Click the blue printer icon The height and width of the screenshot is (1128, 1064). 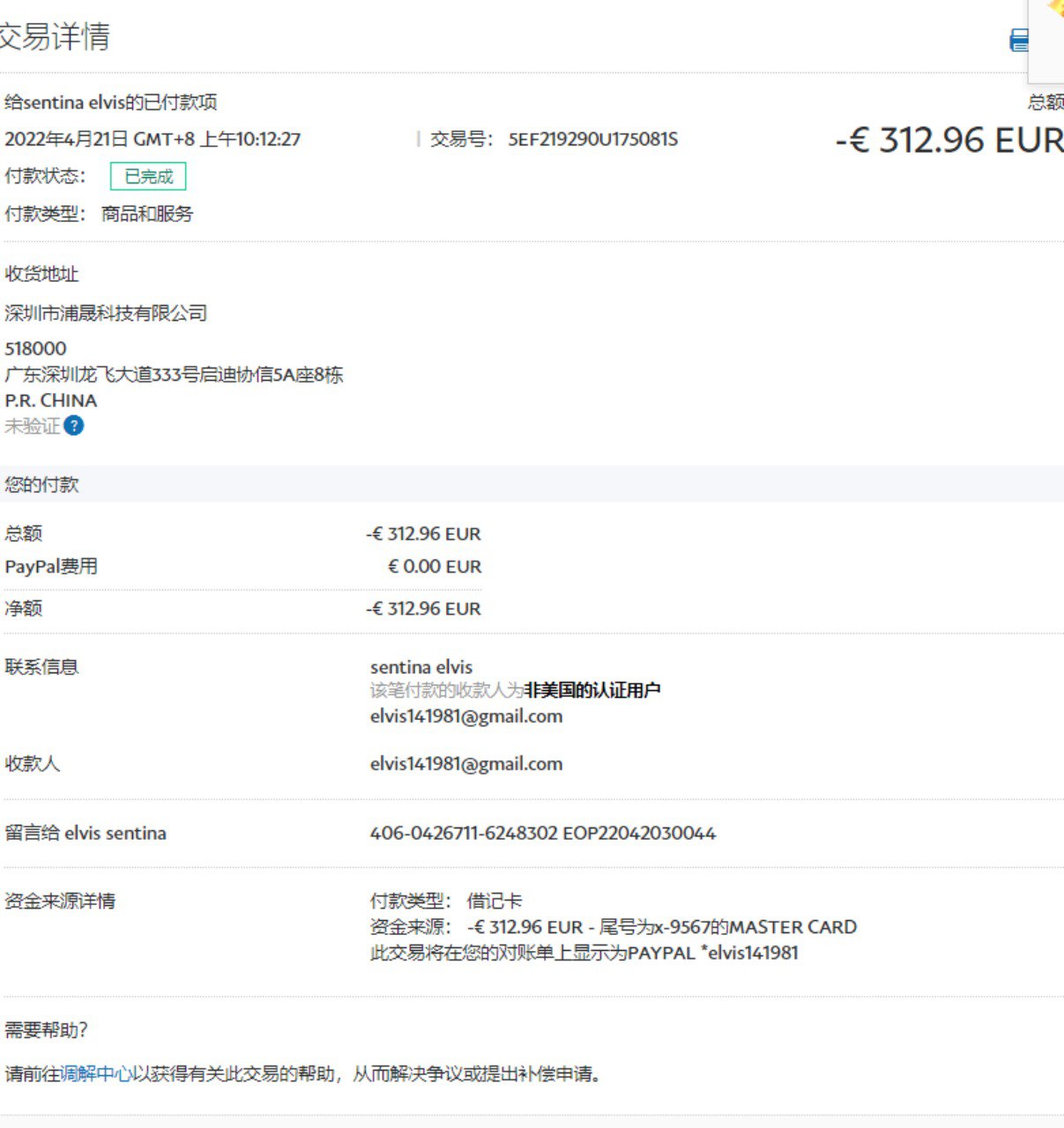coord(1018,40)
